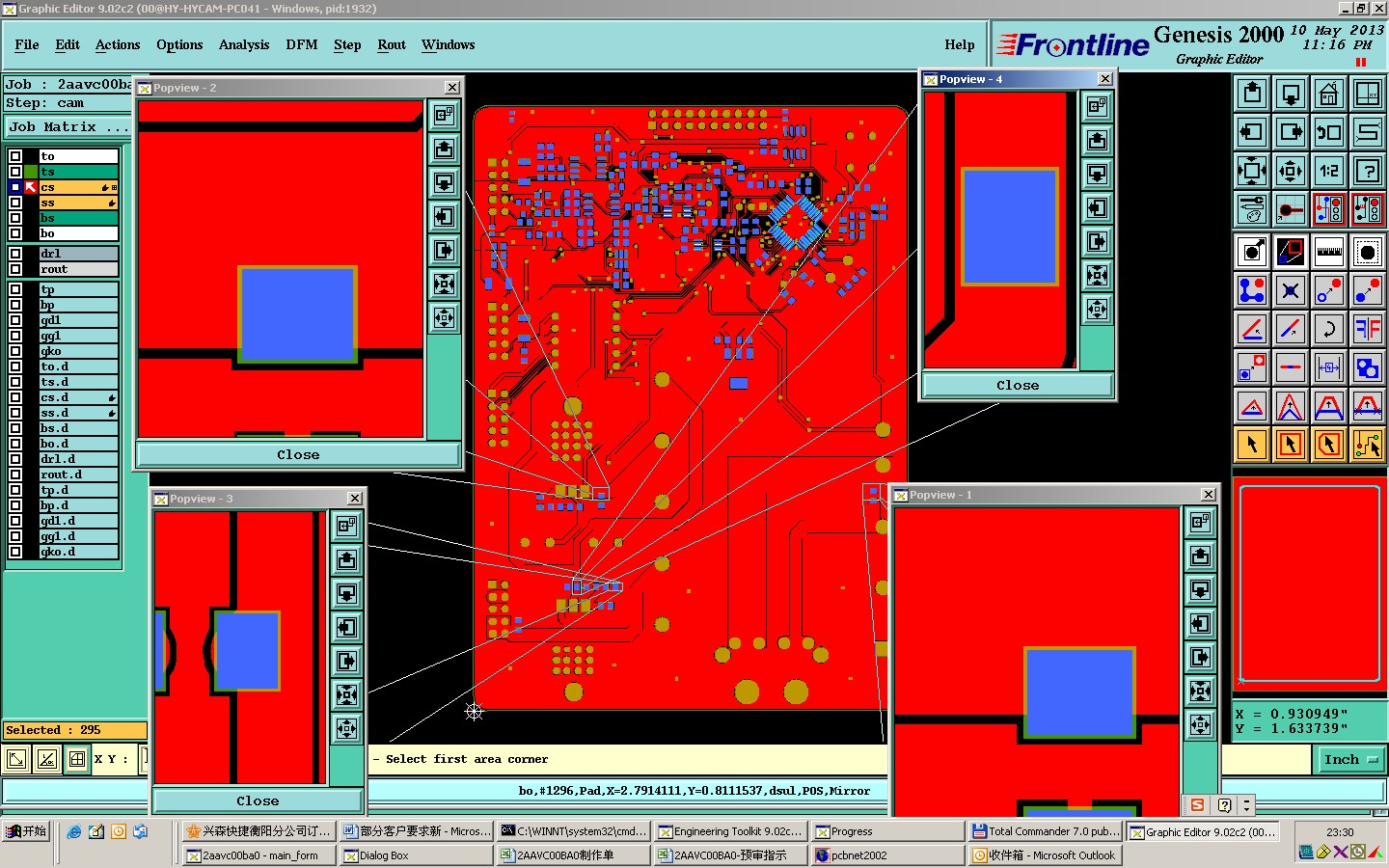1389x868 pixels.
Task: Toggle the checkbox for the bs layer
Action: pyautogui.click(x=15, y=218)
